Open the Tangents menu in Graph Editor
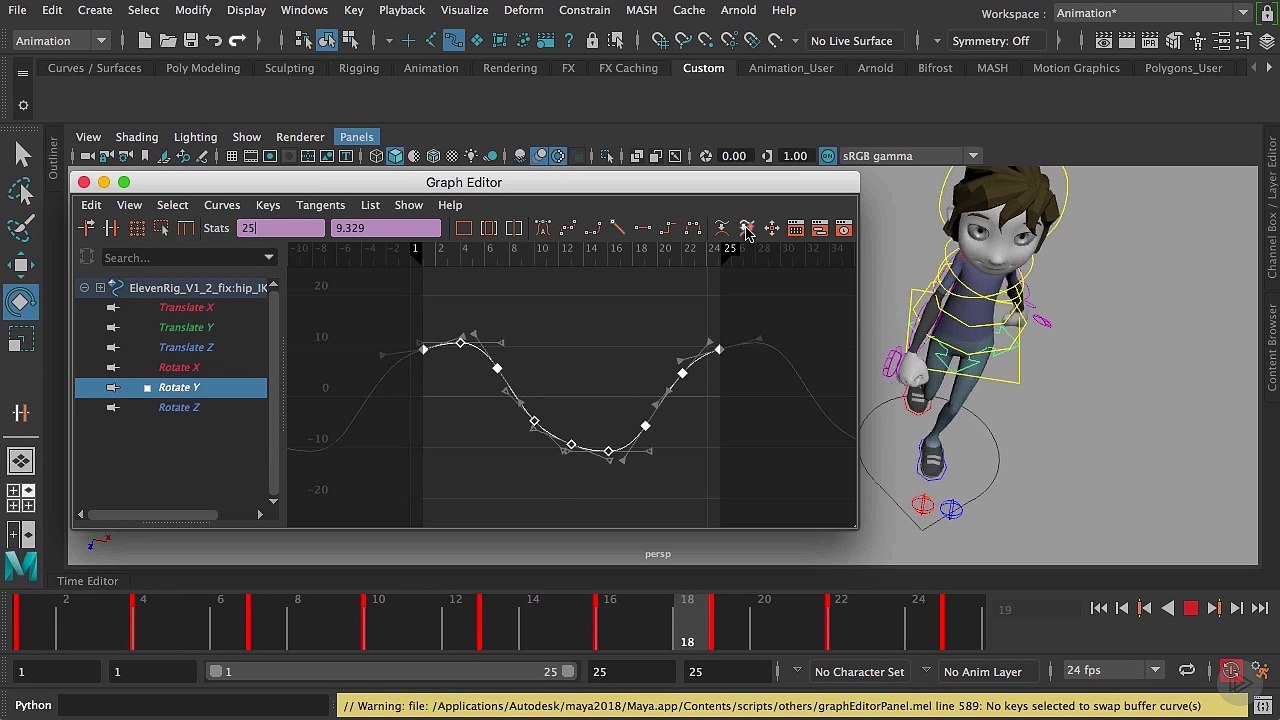The image size is (1280, 720). point(320,205)
